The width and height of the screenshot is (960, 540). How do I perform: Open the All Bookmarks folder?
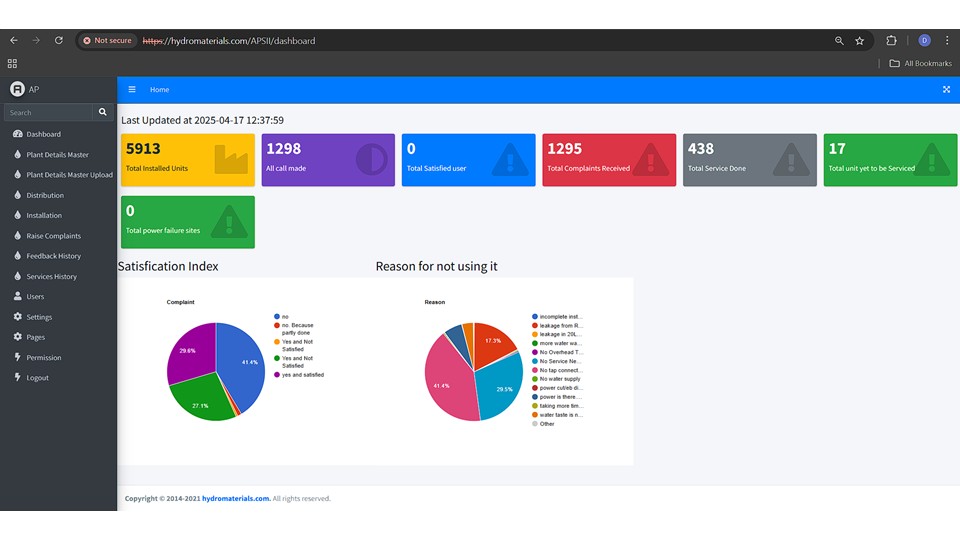(x=920, y=64)
